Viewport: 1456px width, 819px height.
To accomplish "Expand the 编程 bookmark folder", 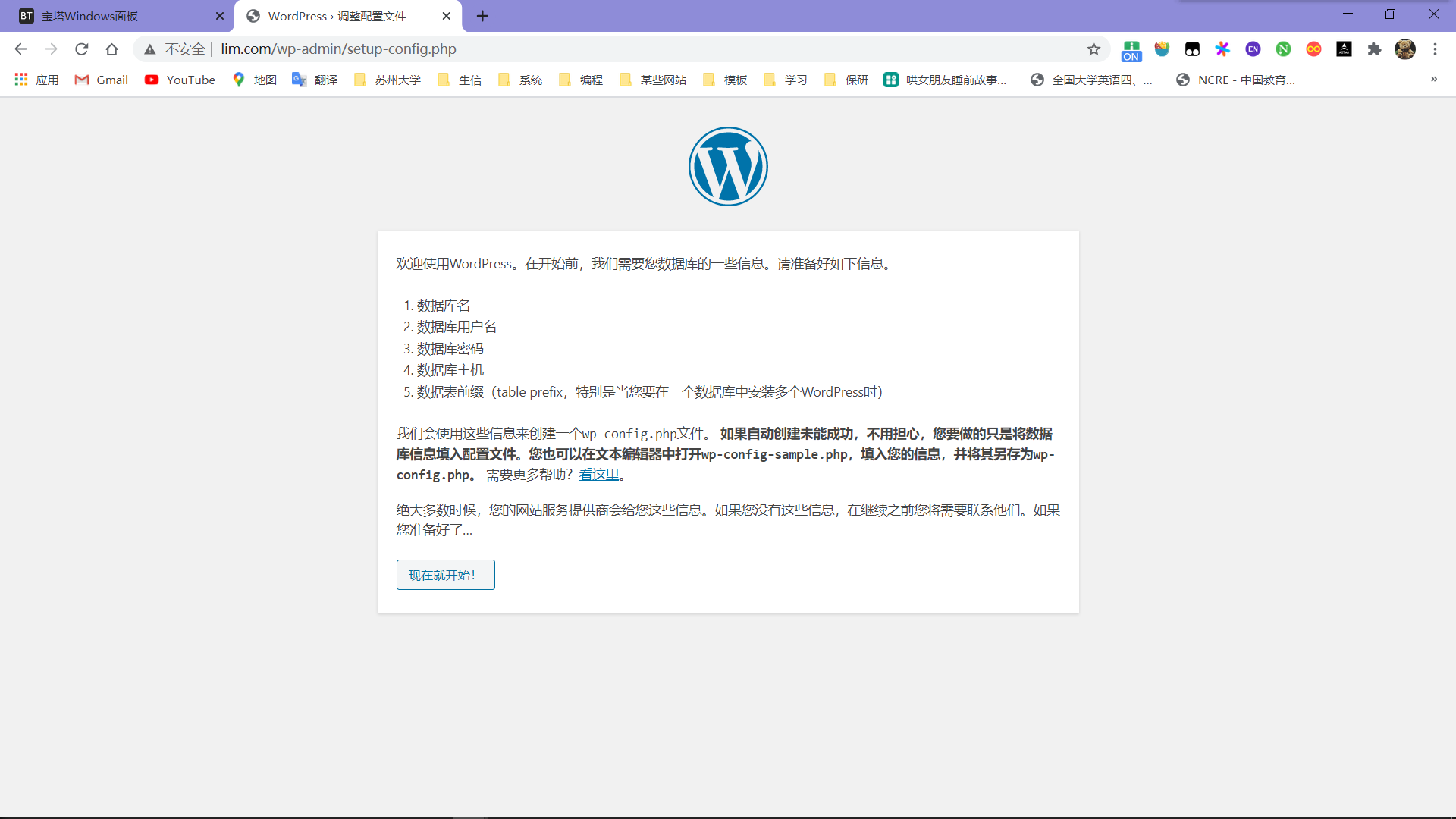I will 581,80.
